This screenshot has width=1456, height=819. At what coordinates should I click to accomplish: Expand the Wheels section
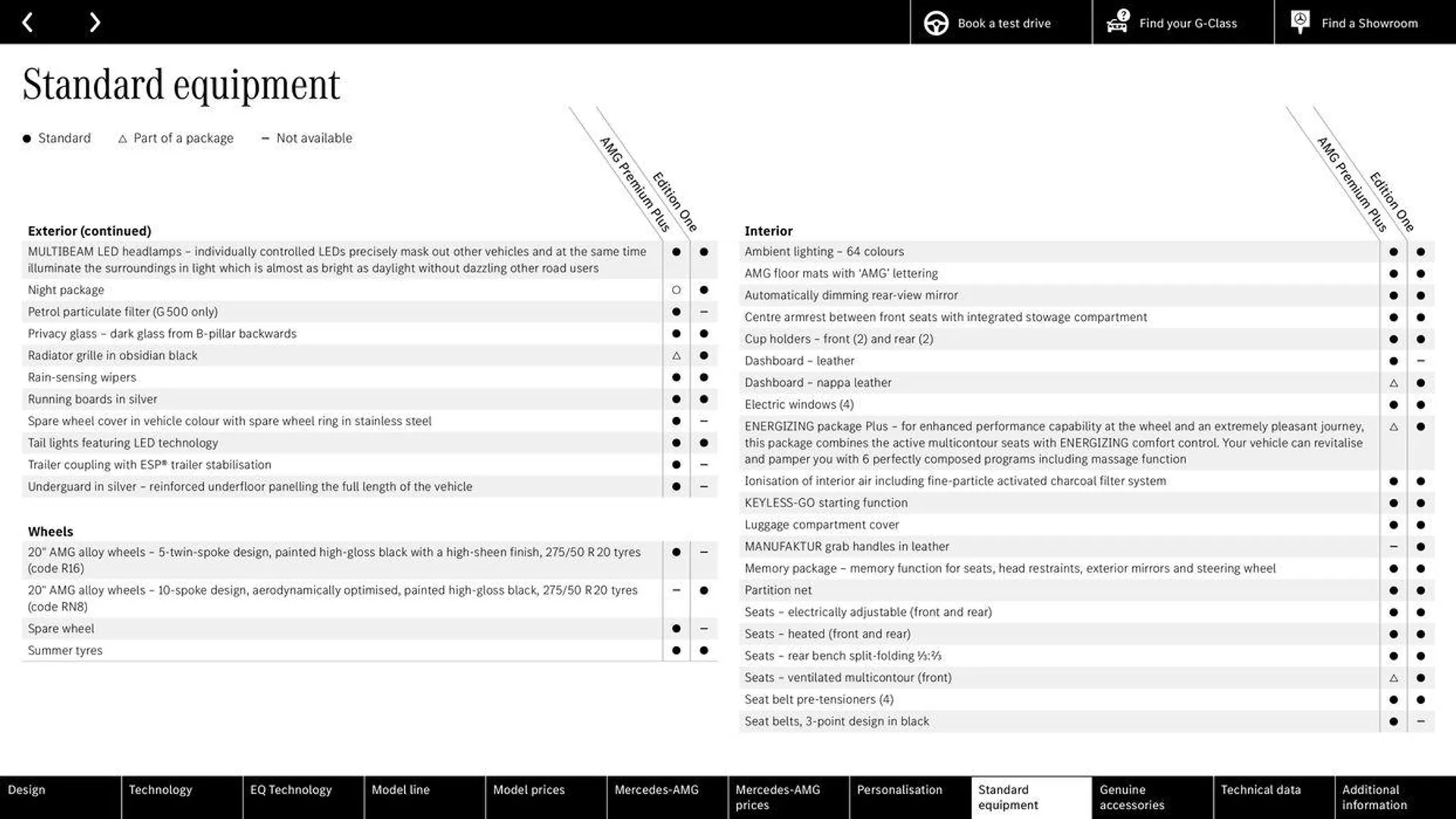tap(50, 531)
